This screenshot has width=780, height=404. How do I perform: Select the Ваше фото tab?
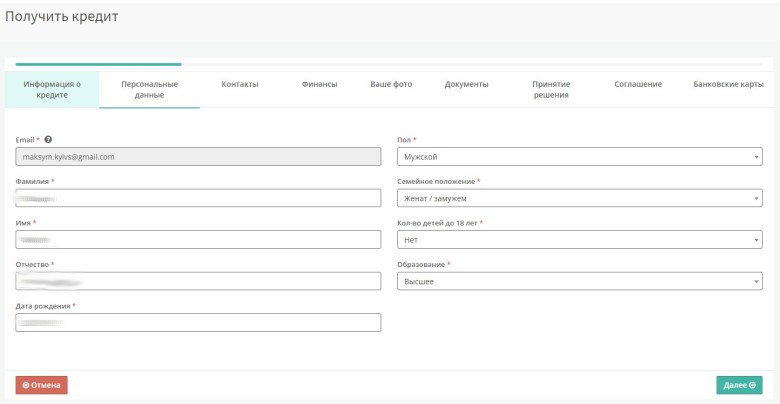[x=391, y=85]
